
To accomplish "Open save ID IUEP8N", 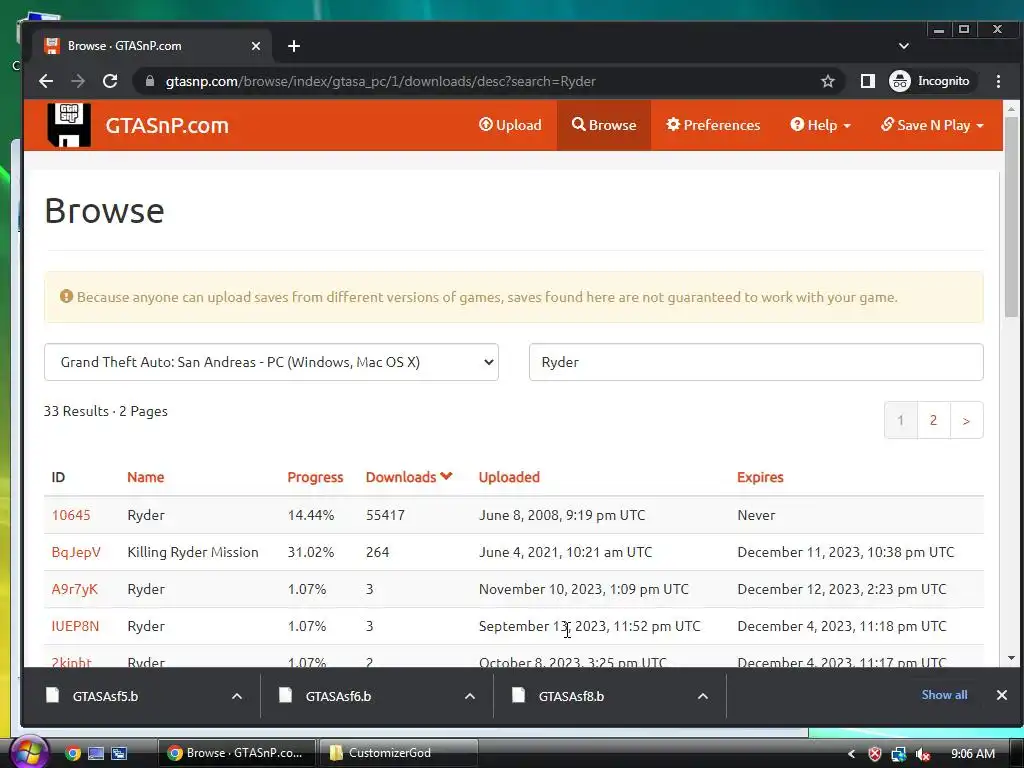I will click(75, 626).
